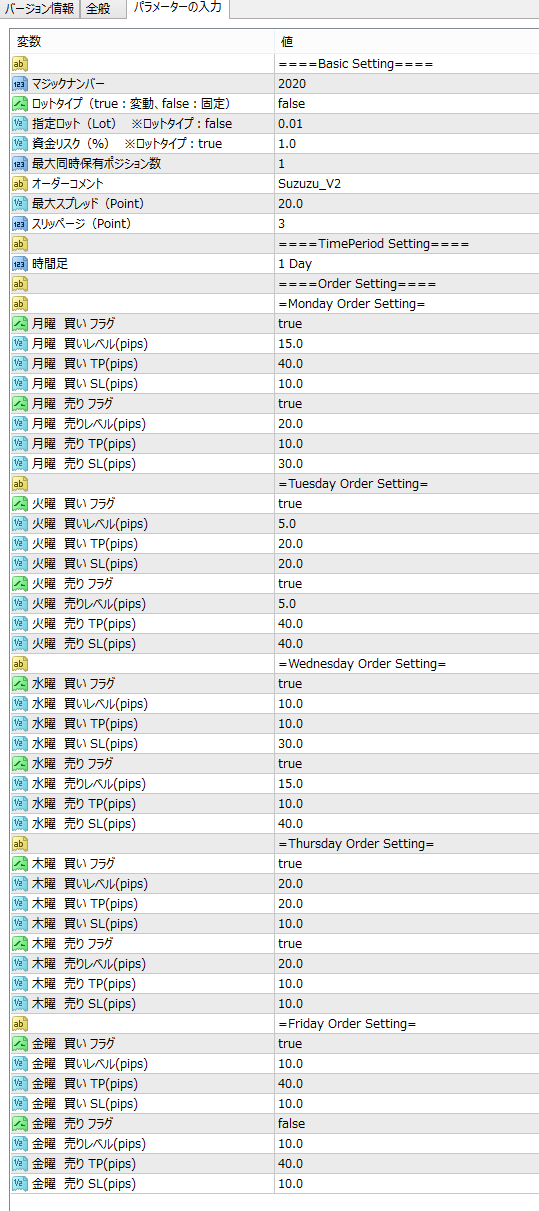Viewport: 539px width, 1211px height.
Task: Switch to the バージョン情報 tab
Action: [x=39, y=9]
